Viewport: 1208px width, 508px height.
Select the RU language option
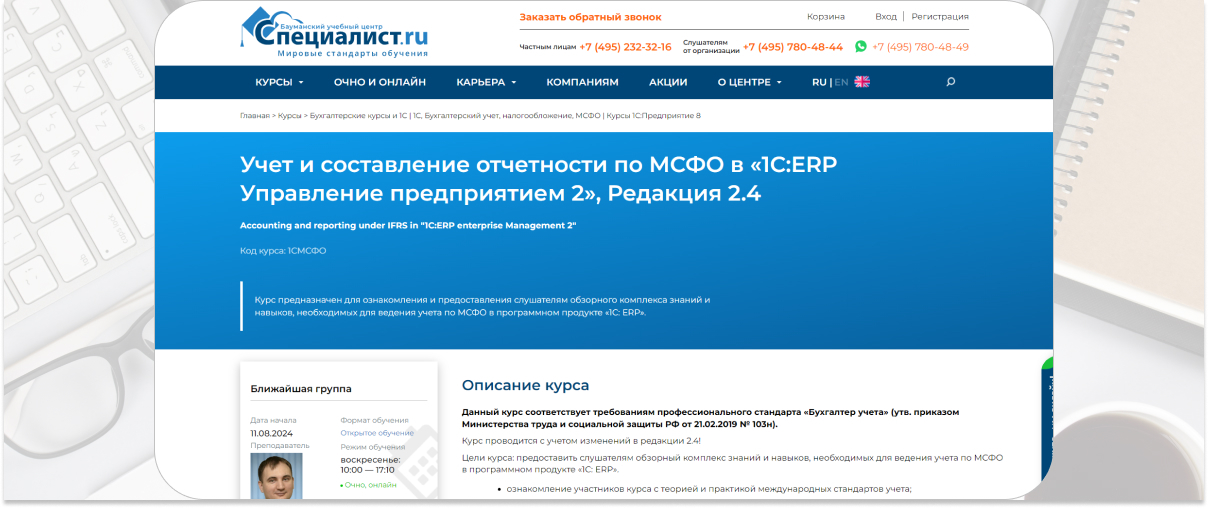[x=819, y=82]
